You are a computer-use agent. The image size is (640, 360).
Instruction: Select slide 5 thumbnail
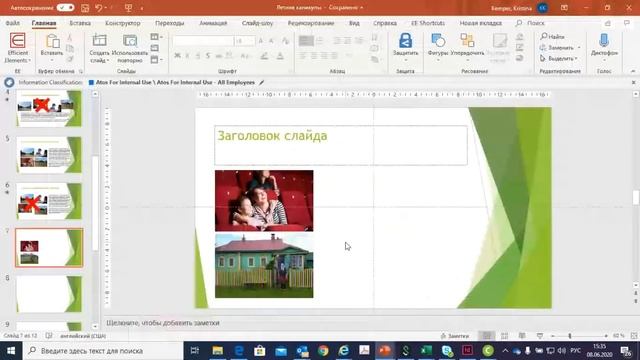49,155
